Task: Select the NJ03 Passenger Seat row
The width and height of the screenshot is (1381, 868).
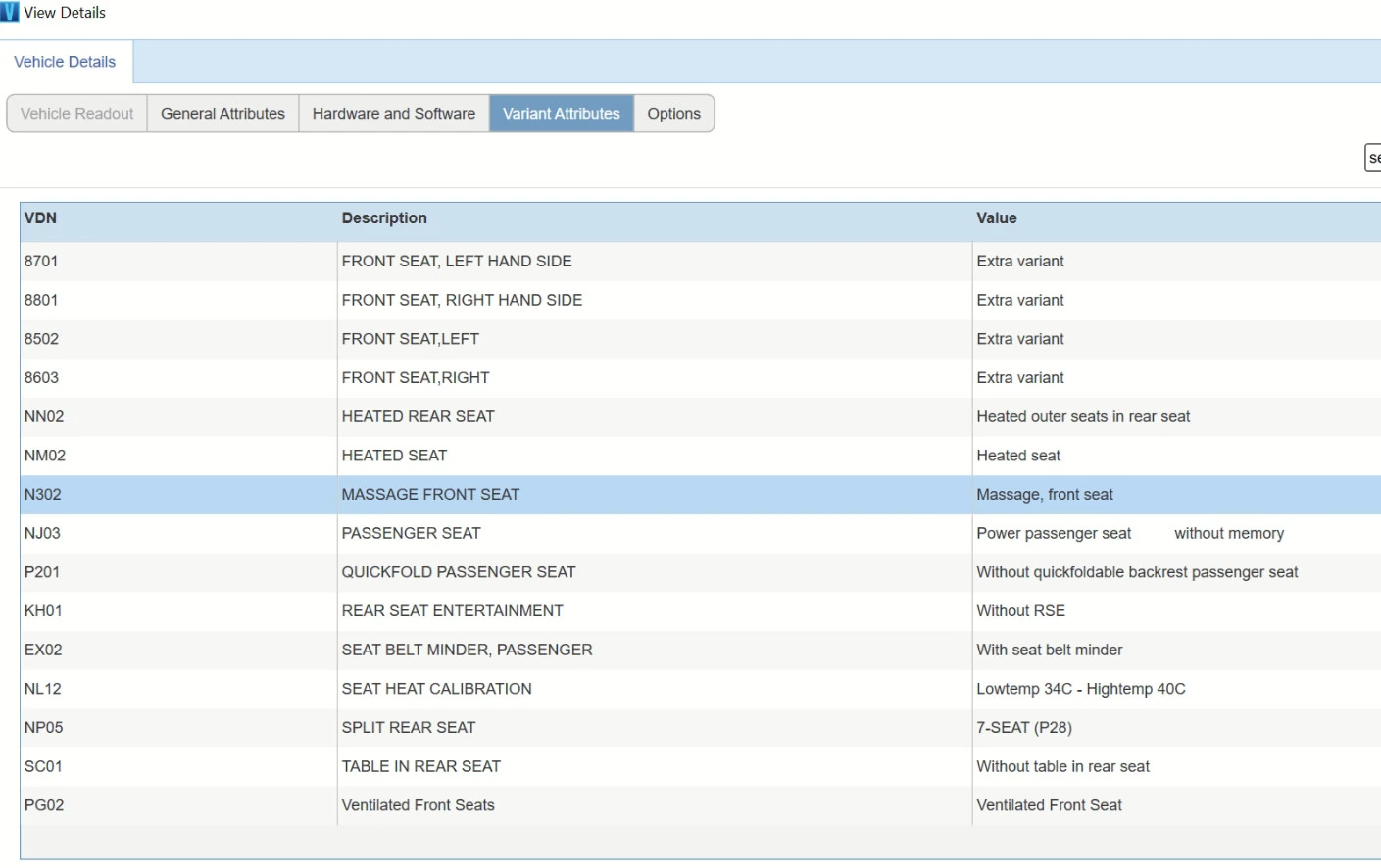Action: click(x=411, y=533)
